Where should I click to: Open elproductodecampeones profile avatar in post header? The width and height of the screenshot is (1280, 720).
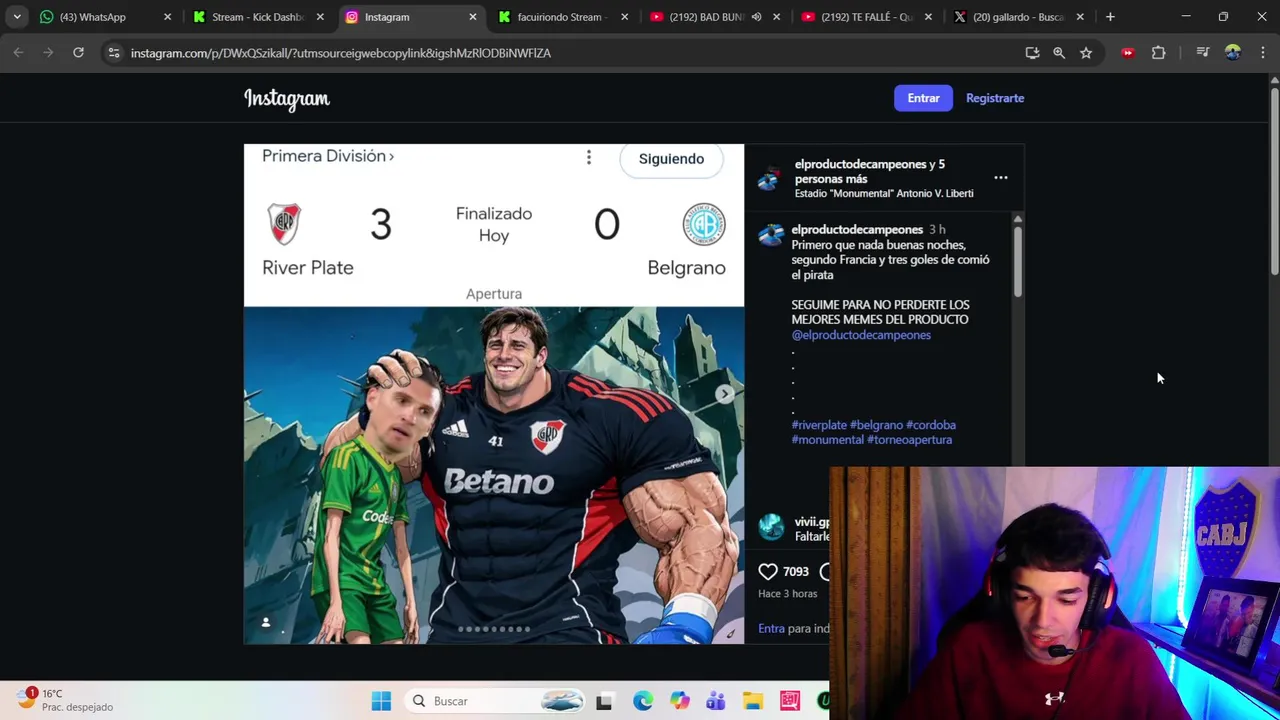(x=769, y=178)
